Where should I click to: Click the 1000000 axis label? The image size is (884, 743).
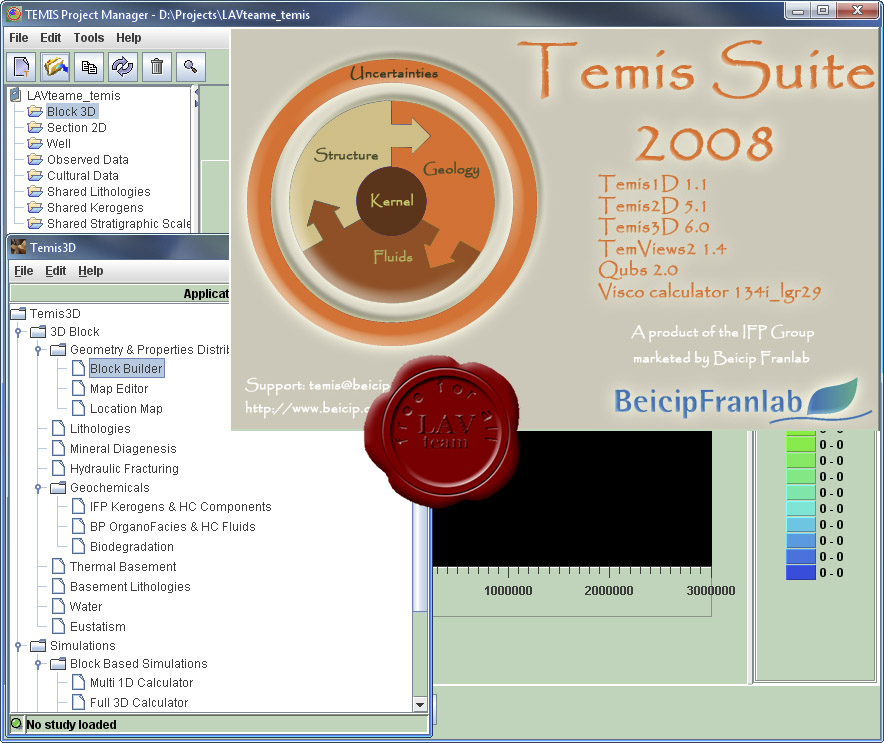click(x=508, y=590)
